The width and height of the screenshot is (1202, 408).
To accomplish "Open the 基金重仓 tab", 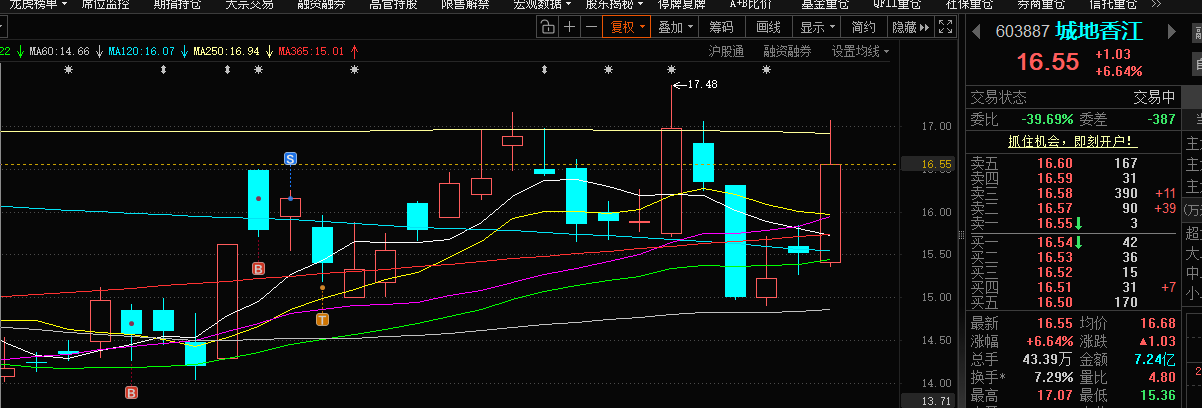I will pos(824,4).
